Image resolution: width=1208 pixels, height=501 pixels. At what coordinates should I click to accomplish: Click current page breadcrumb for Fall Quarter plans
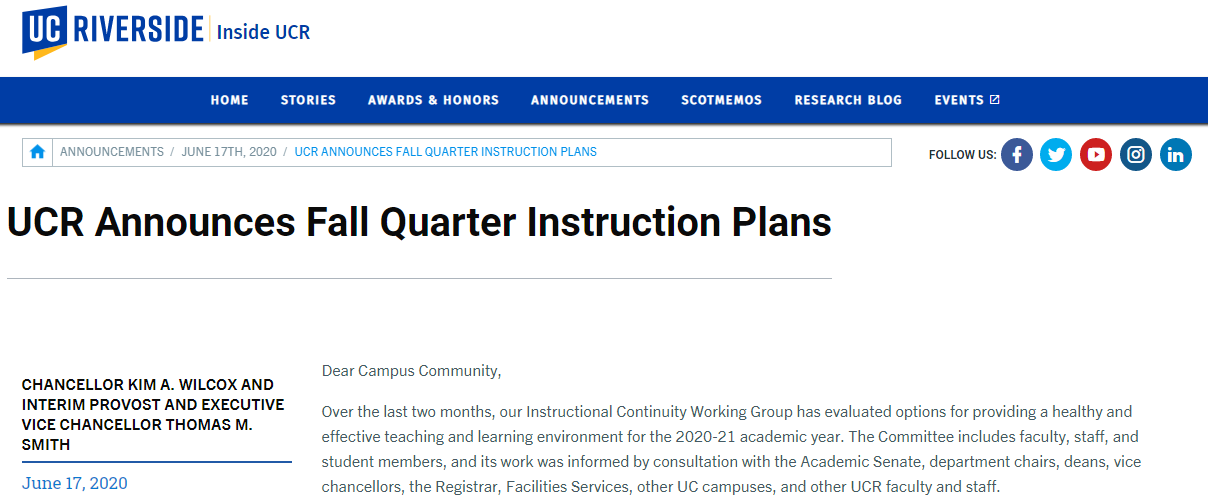[x=445, y=152]
